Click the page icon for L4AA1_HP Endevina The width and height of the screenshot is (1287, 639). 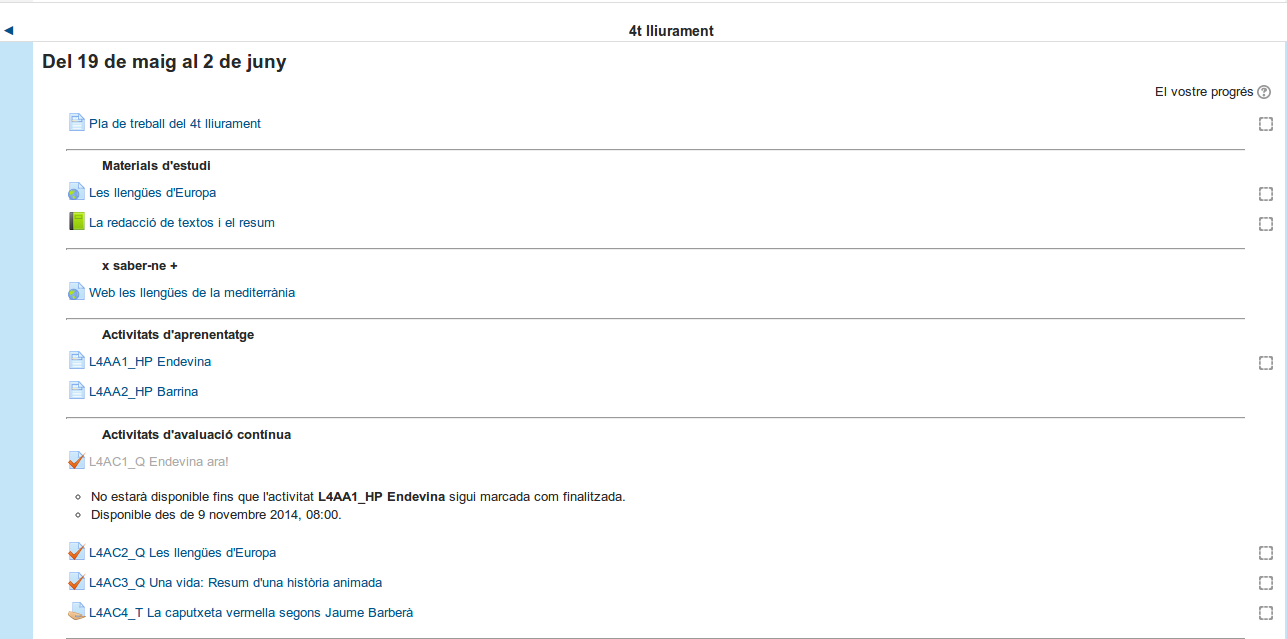pos(76,361)
